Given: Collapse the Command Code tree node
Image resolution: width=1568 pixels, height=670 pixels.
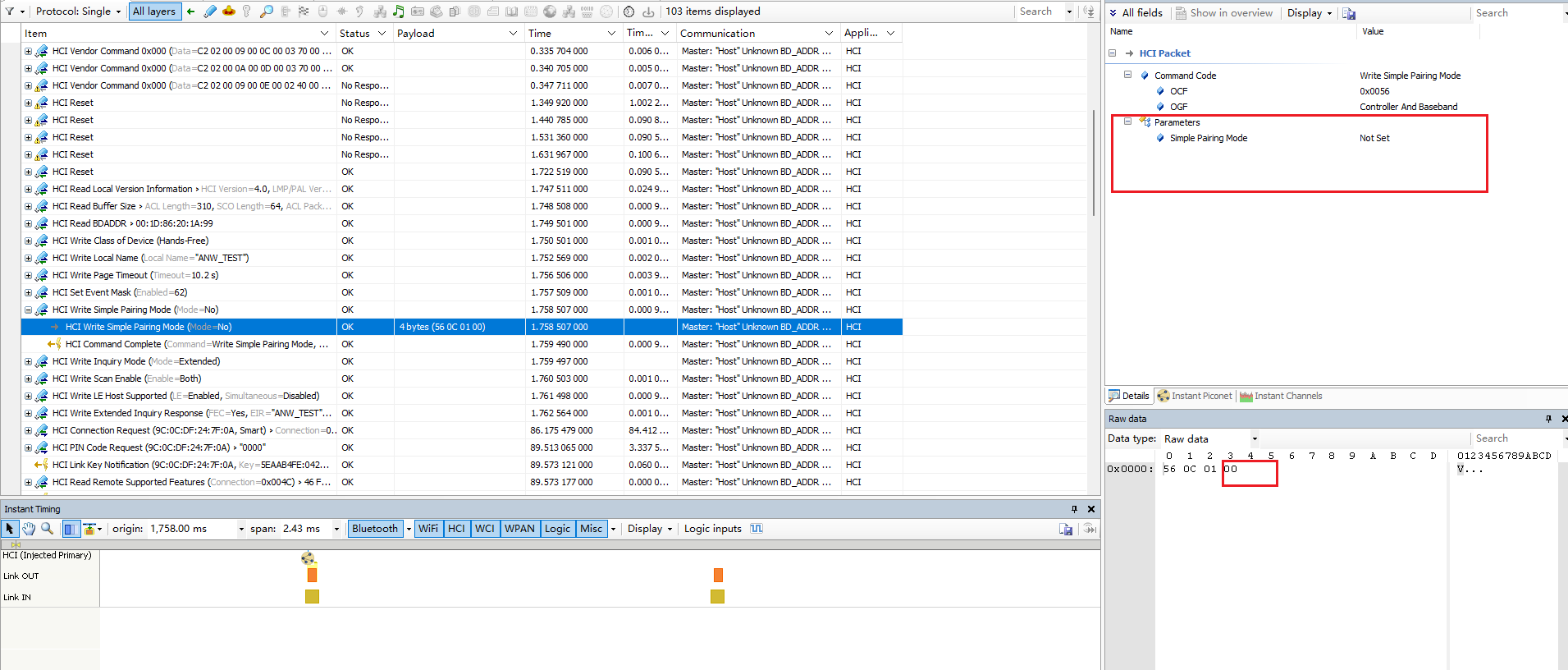Looking at the screenshot, I should tap(1127, 75).
